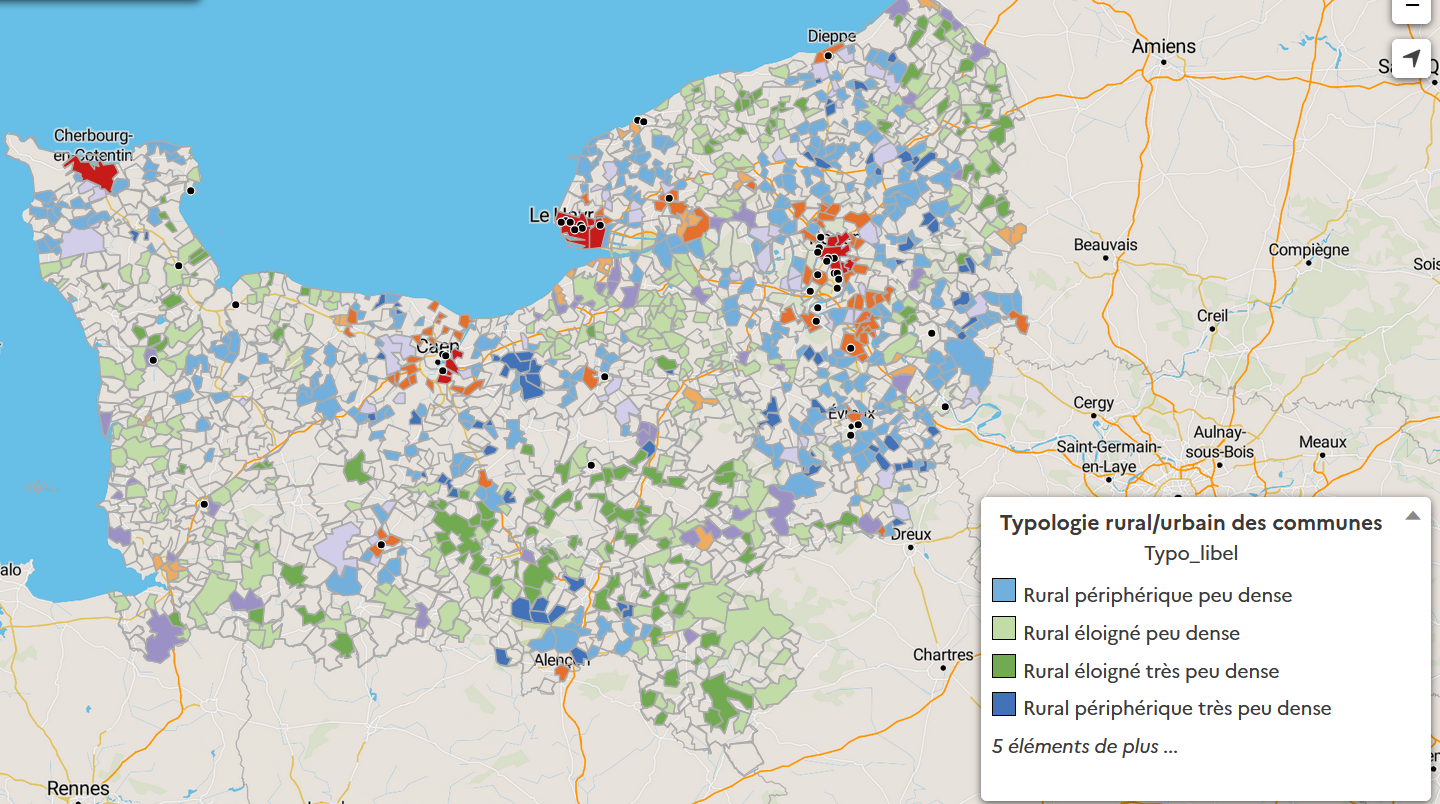Click the Compiègne city label
This screenshot has height=804, width=1440.
[x=1308, y=250]
